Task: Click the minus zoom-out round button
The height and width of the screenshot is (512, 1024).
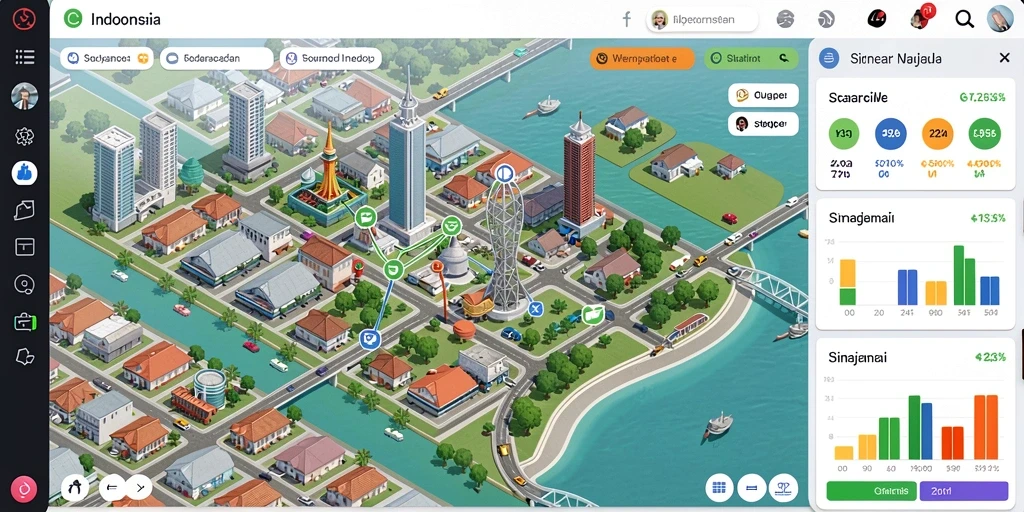Action: 752,487
